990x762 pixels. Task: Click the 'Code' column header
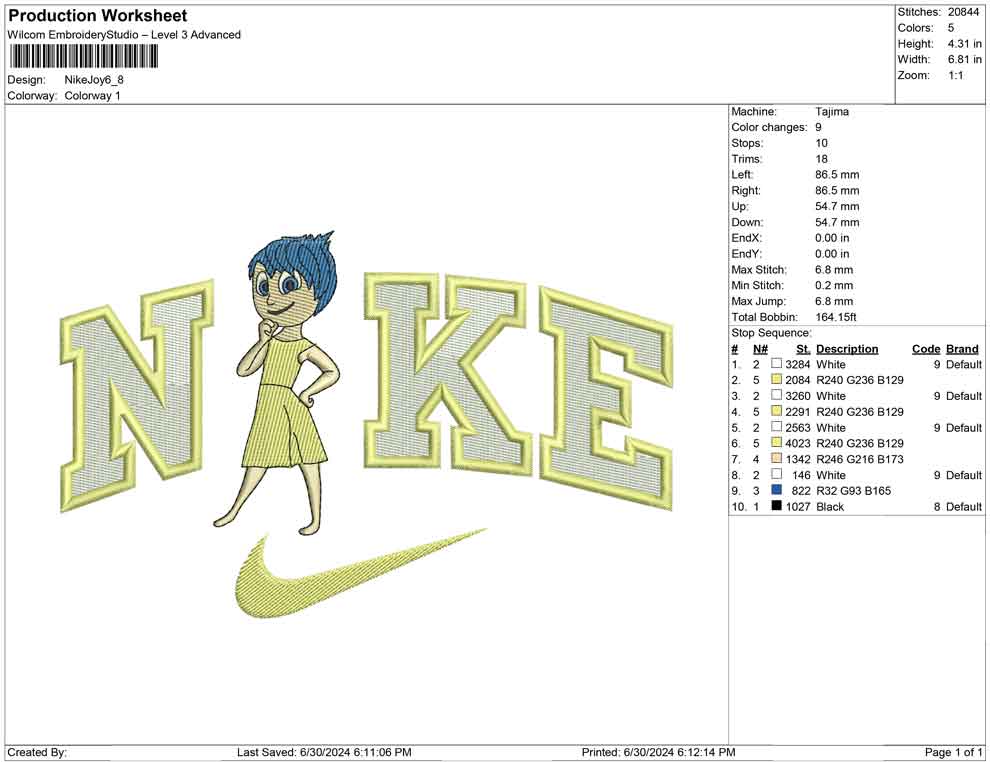click(x=926, y=349)
